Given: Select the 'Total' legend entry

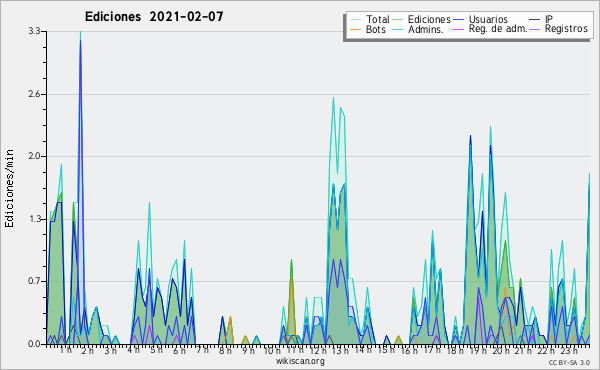Looking at the screenshot, I should [378, 19].
